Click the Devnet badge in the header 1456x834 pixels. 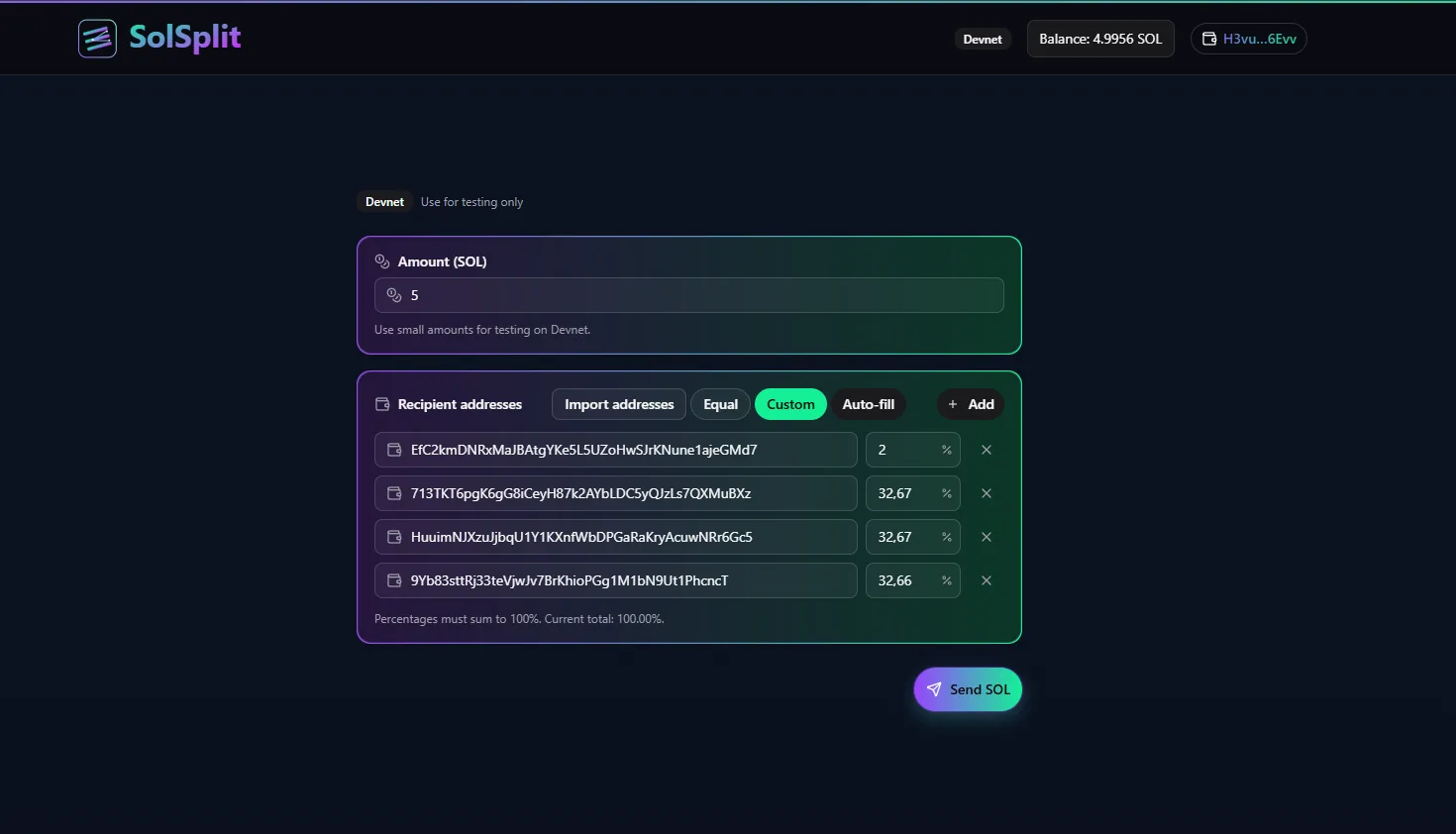983,40
